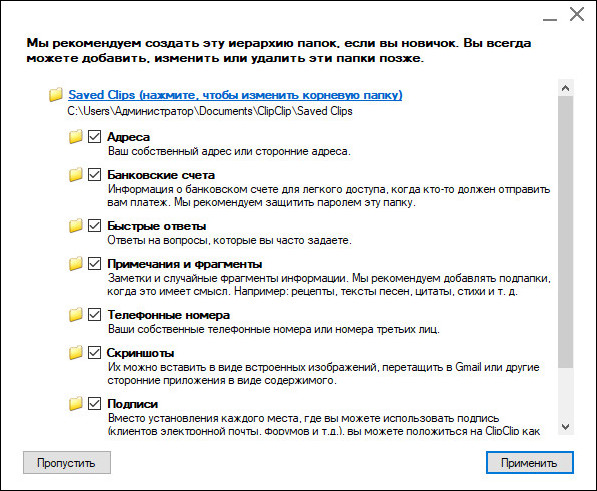
Task: Click the folder icon beside Быстрые ответы
Action: pyautogui.click(x=75, y=225)
